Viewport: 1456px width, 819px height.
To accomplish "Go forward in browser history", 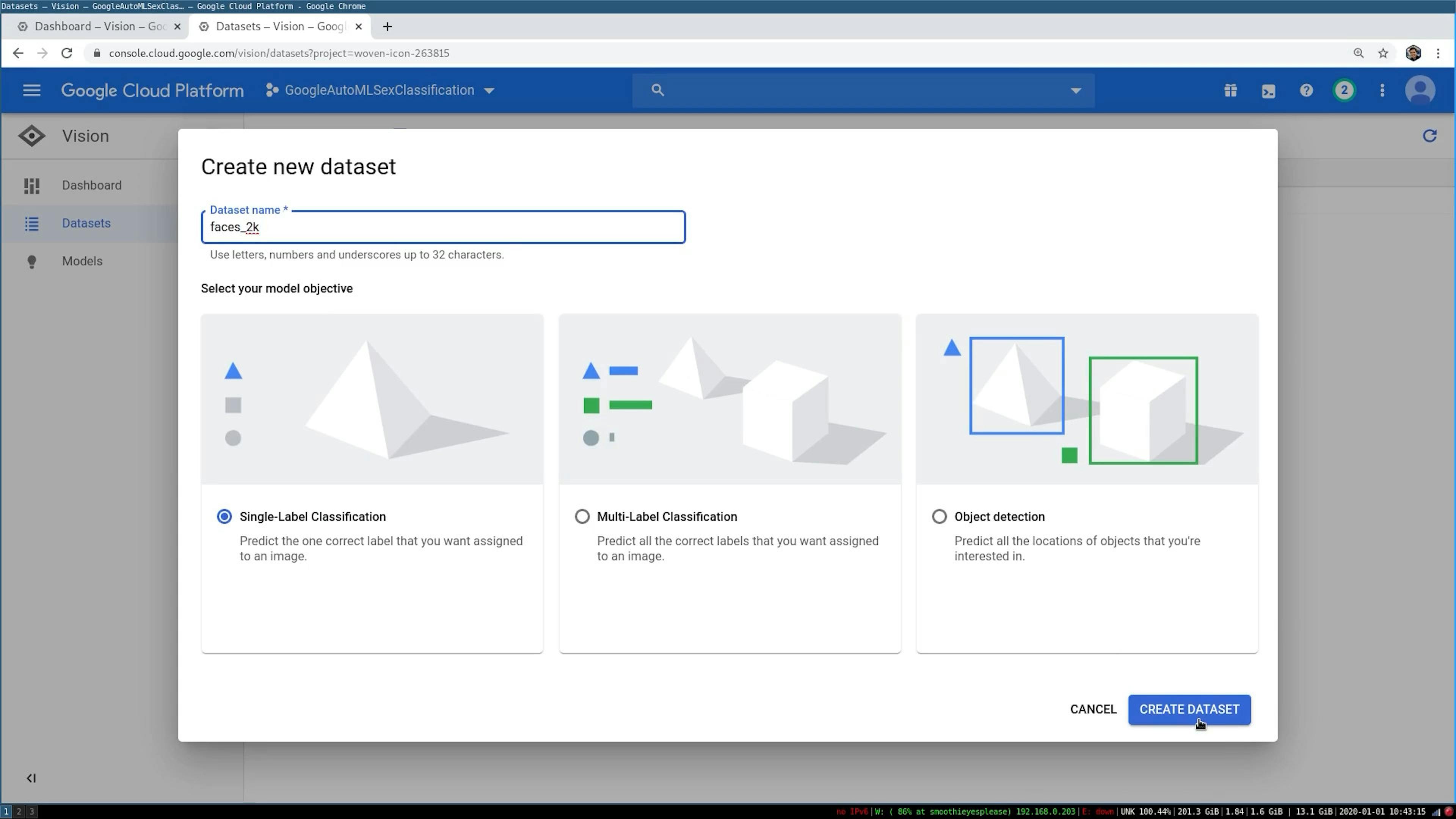I will [x=42, y=53].
